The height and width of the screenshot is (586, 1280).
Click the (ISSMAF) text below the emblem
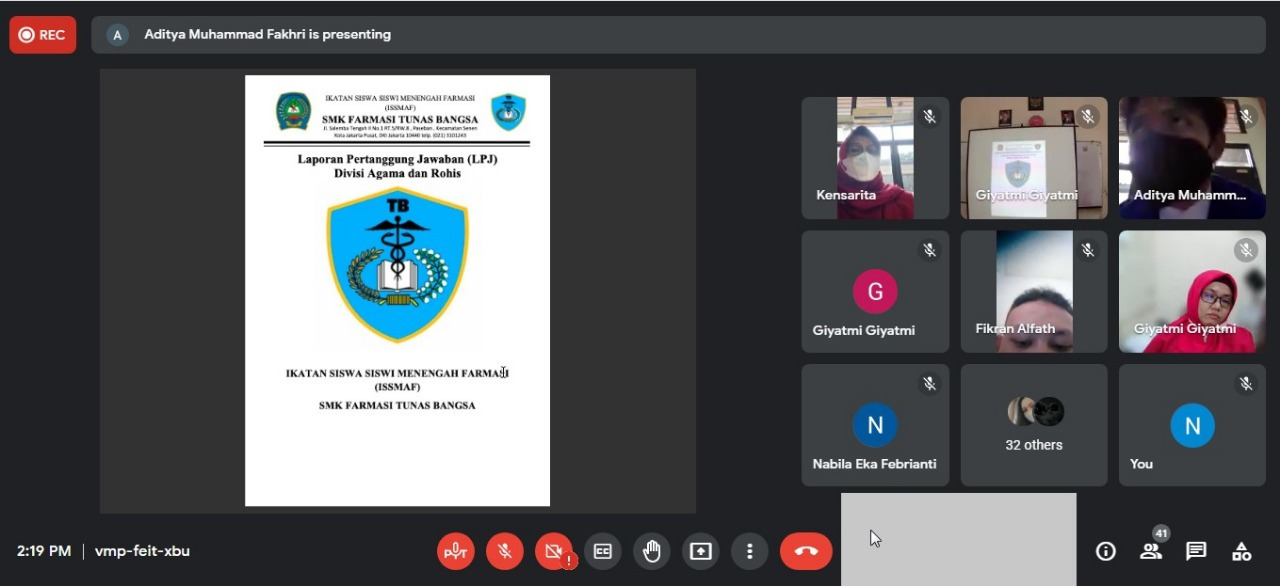397,387
